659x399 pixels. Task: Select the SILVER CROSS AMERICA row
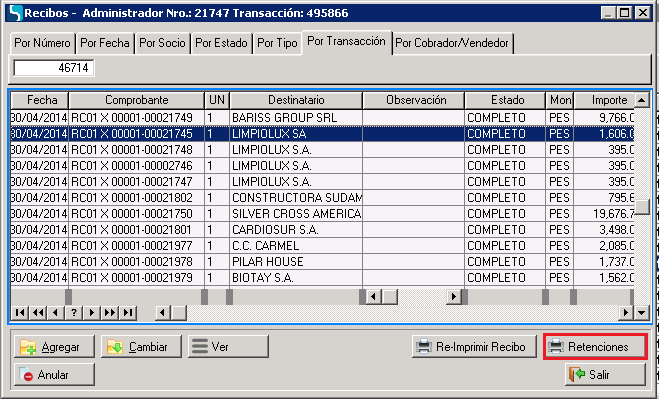(322, 214)
